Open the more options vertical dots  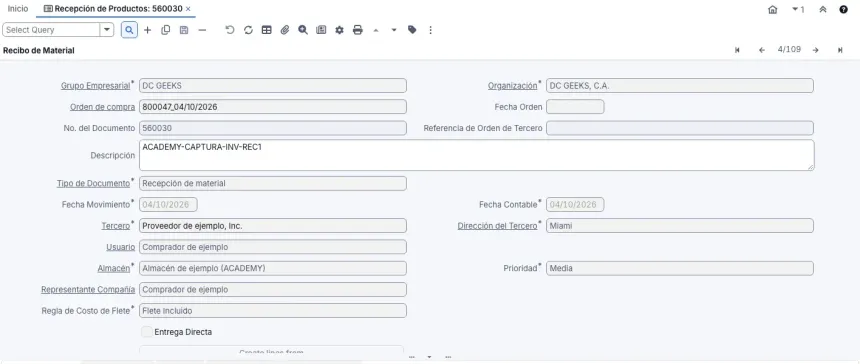431,30
